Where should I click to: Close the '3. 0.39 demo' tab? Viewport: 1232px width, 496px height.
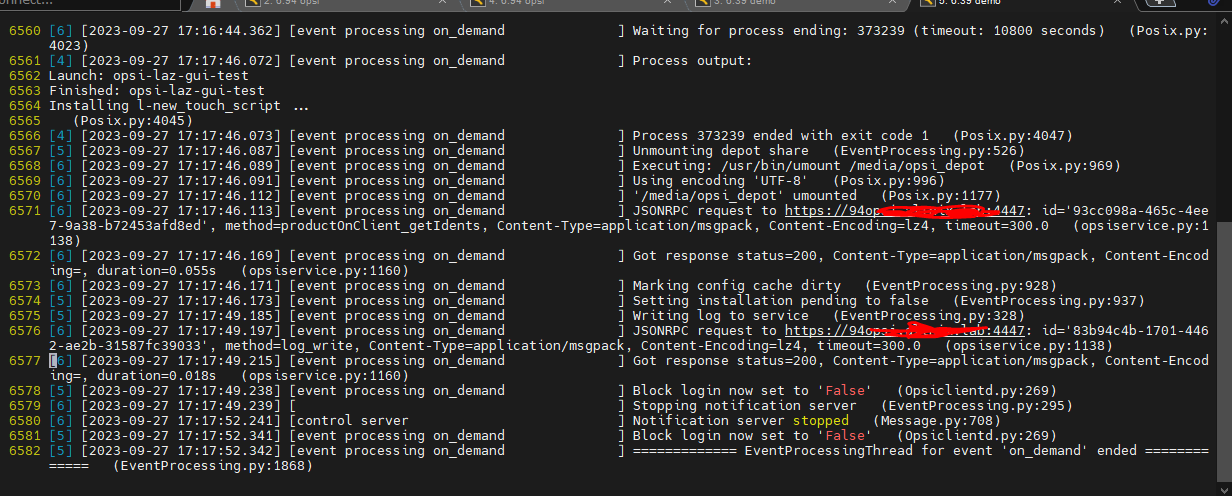893,3
